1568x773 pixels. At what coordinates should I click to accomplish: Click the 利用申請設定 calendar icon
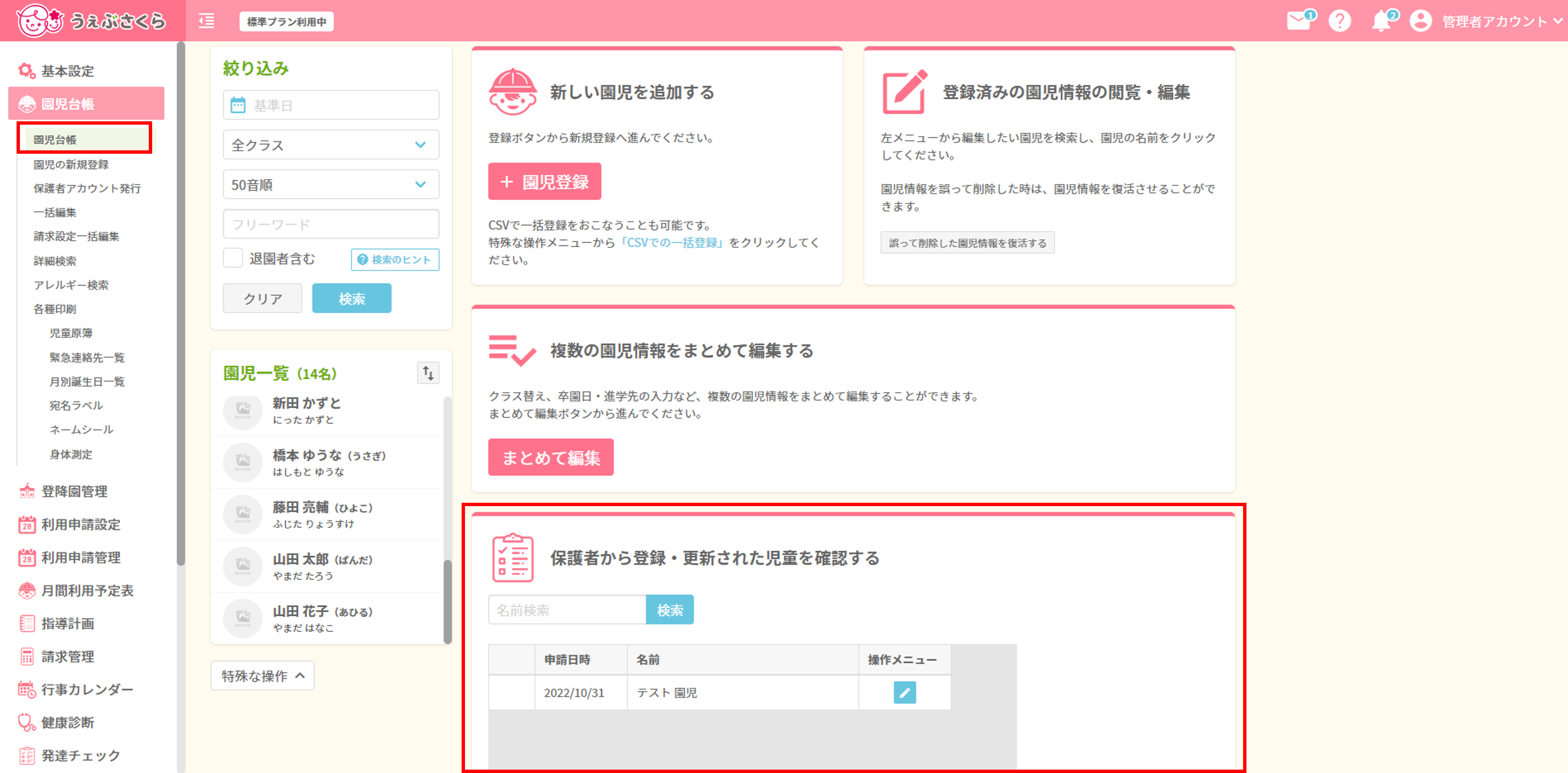(x=27, y=524)
